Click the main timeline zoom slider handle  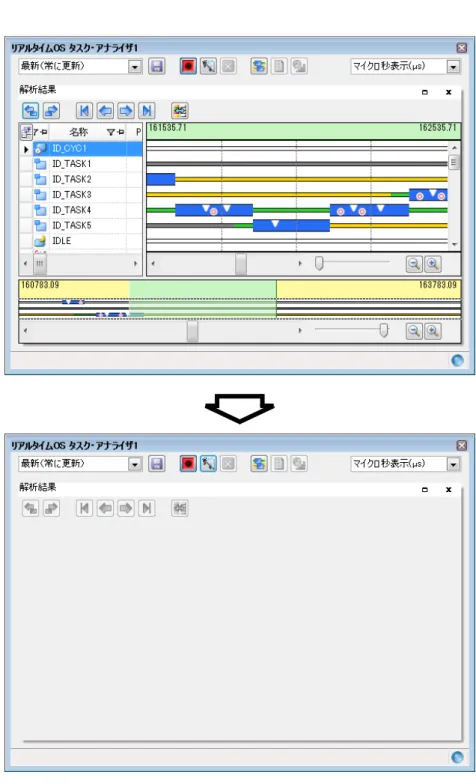(x=319, y=263)
